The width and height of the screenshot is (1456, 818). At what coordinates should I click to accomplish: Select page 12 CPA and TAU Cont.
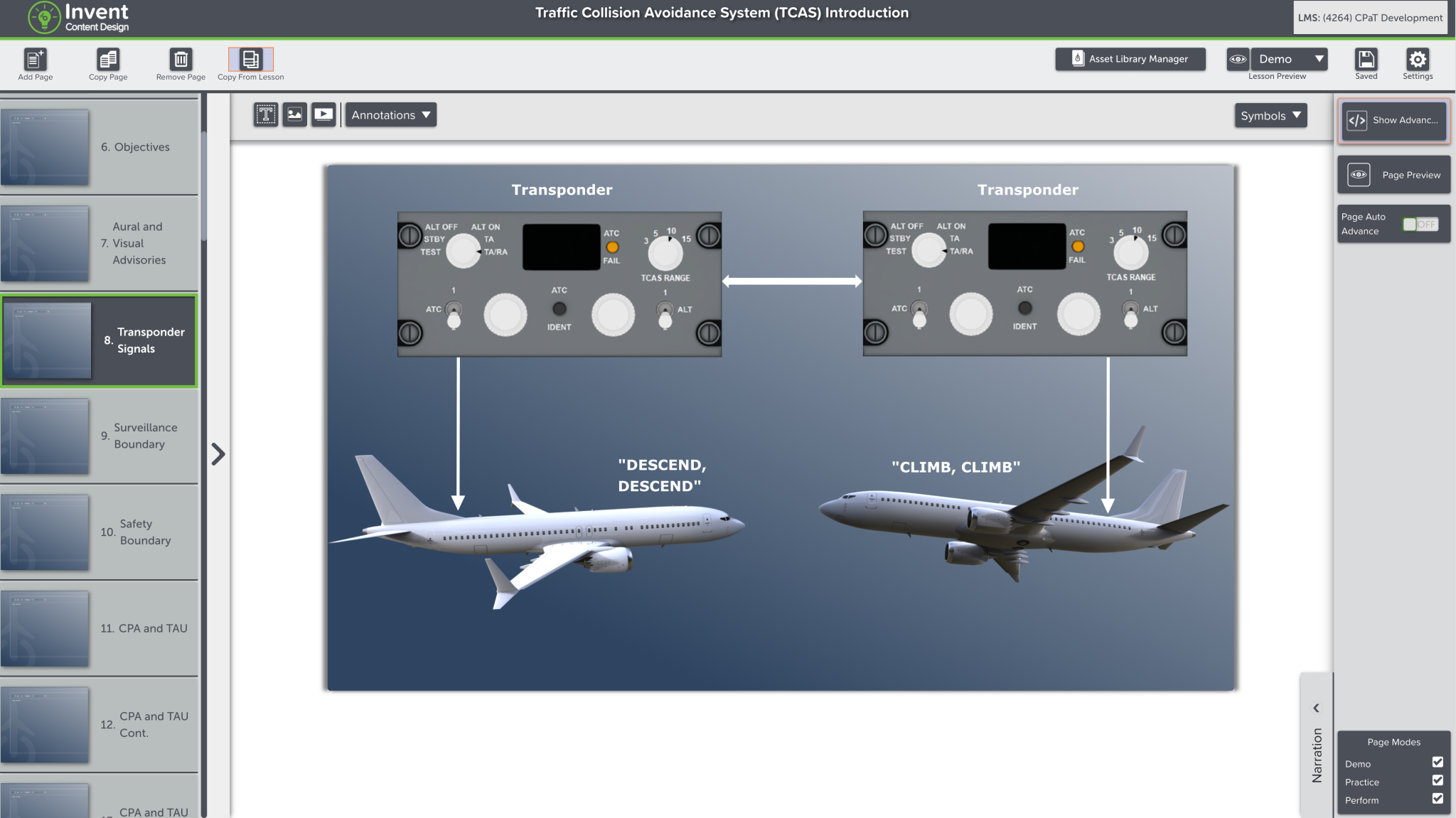(x=99, y=724)
